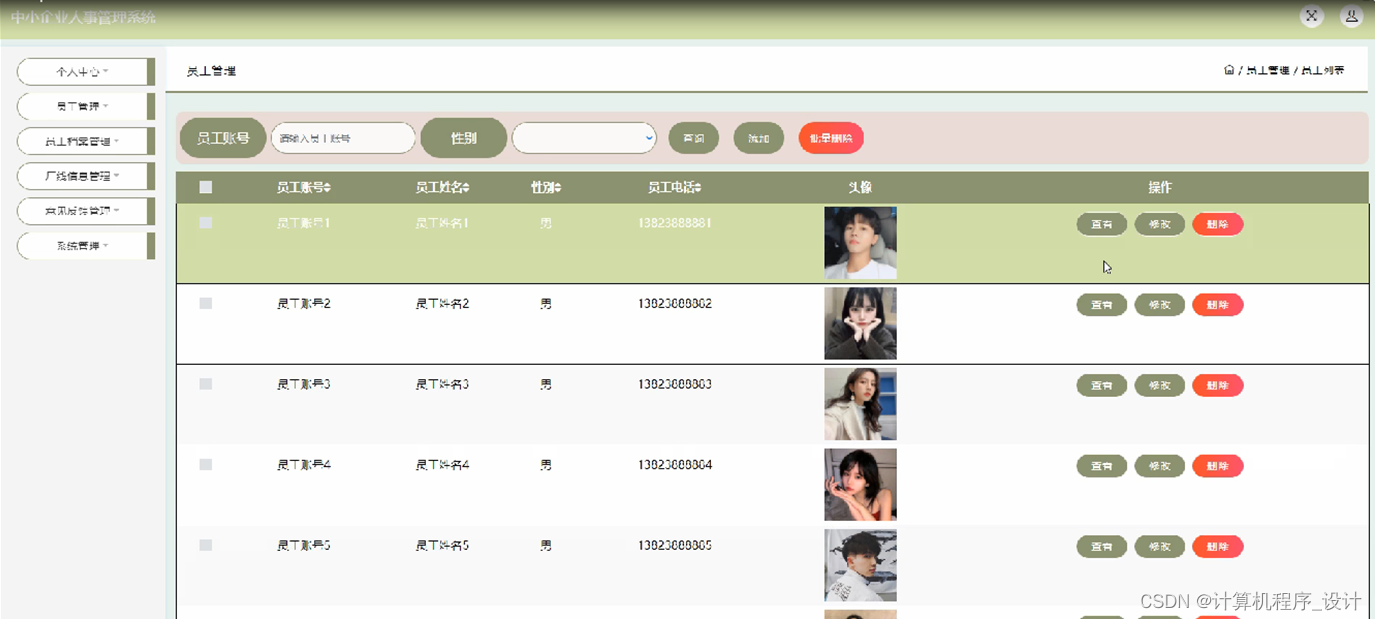1377x620 pixels.
Task: Click phone number 13823888885
Action: (675, 545)
